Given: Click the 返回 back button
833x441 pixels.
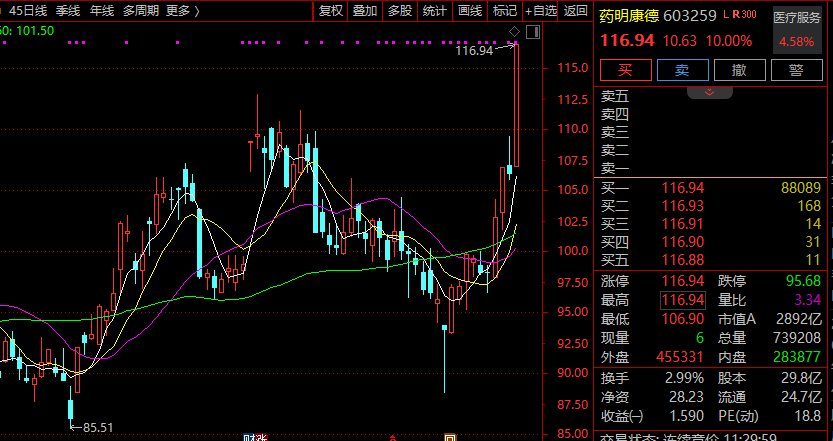Looking at the screenshot, I should pyautogui.click(x=575, y=11).
